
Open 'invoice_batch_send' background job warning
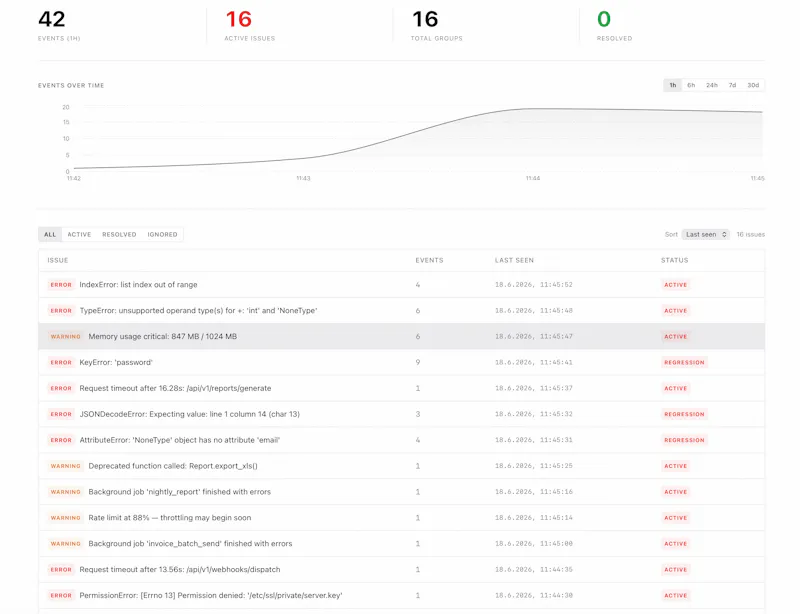click(x=401, y=544)
